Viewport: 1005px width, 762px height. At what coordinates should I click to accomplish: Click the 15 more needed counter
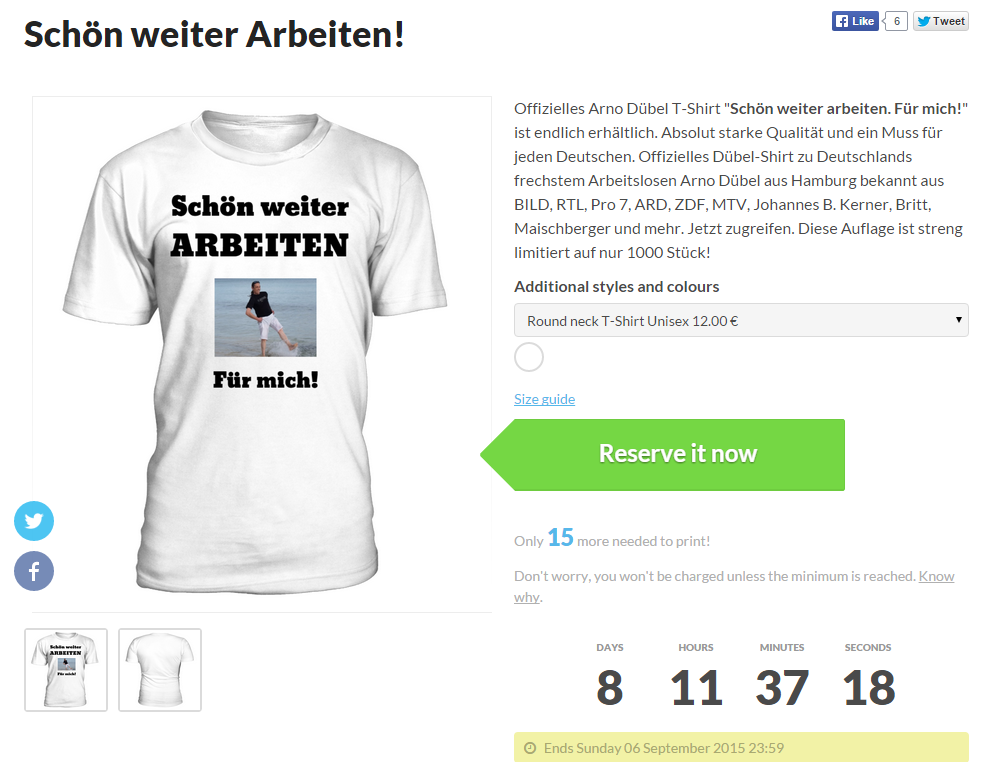click(560, 538)
